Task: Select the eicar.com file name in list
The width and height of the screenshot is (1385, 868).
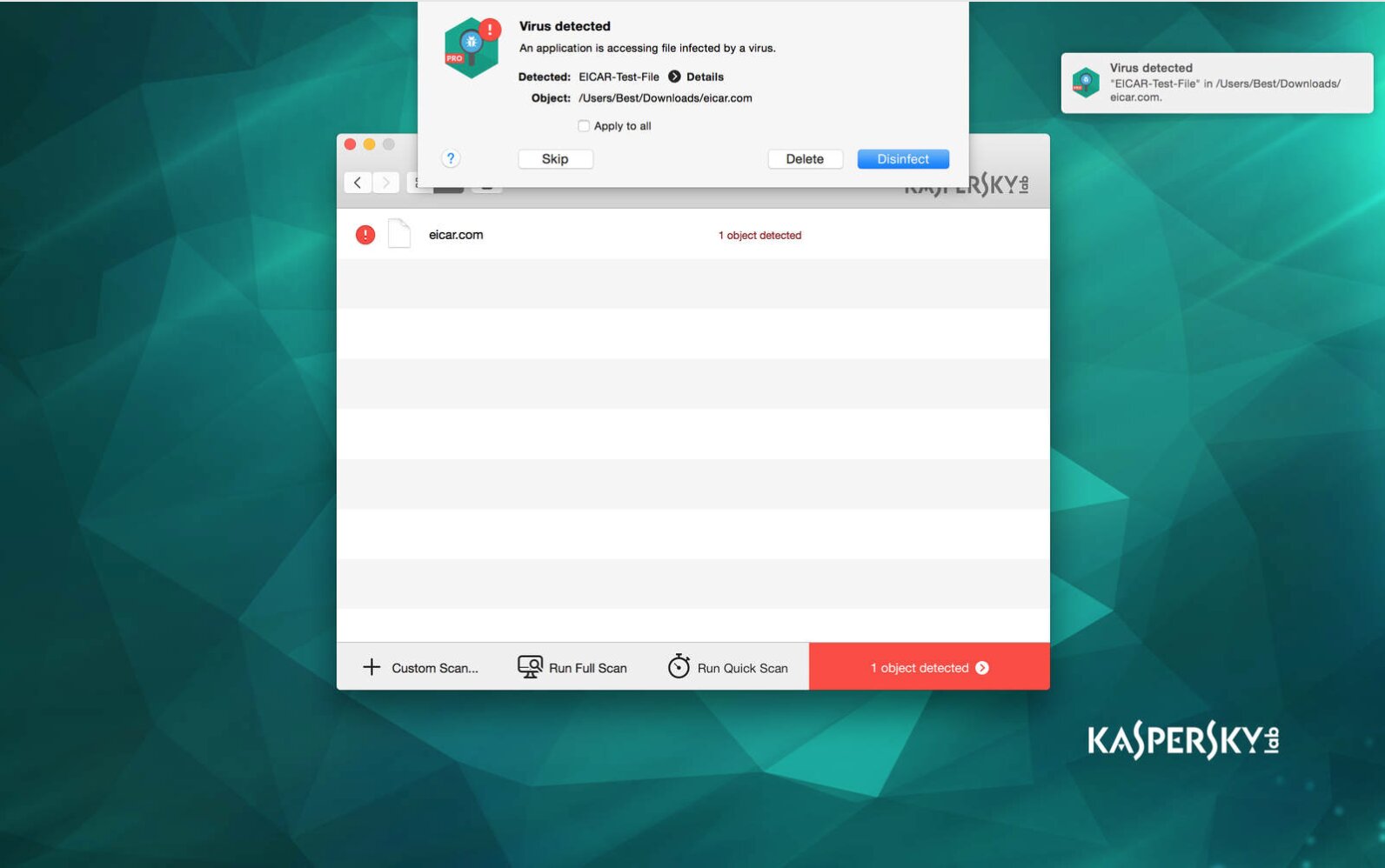Action: [456, 235]
